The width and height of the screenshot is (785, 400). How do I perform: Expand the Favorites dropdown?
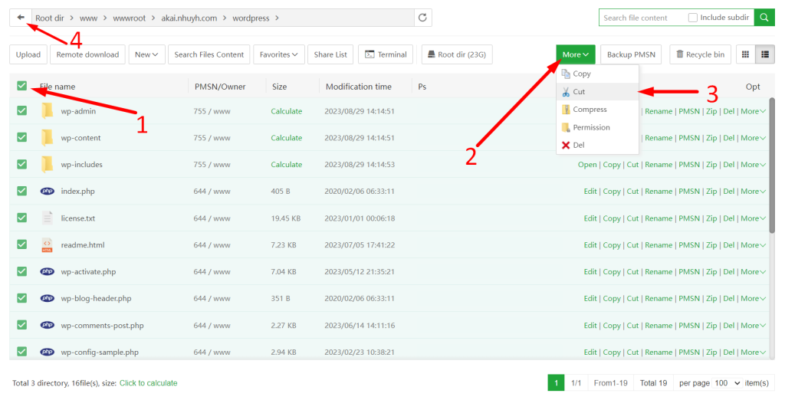pyautogui.click(x=278, y=55)
